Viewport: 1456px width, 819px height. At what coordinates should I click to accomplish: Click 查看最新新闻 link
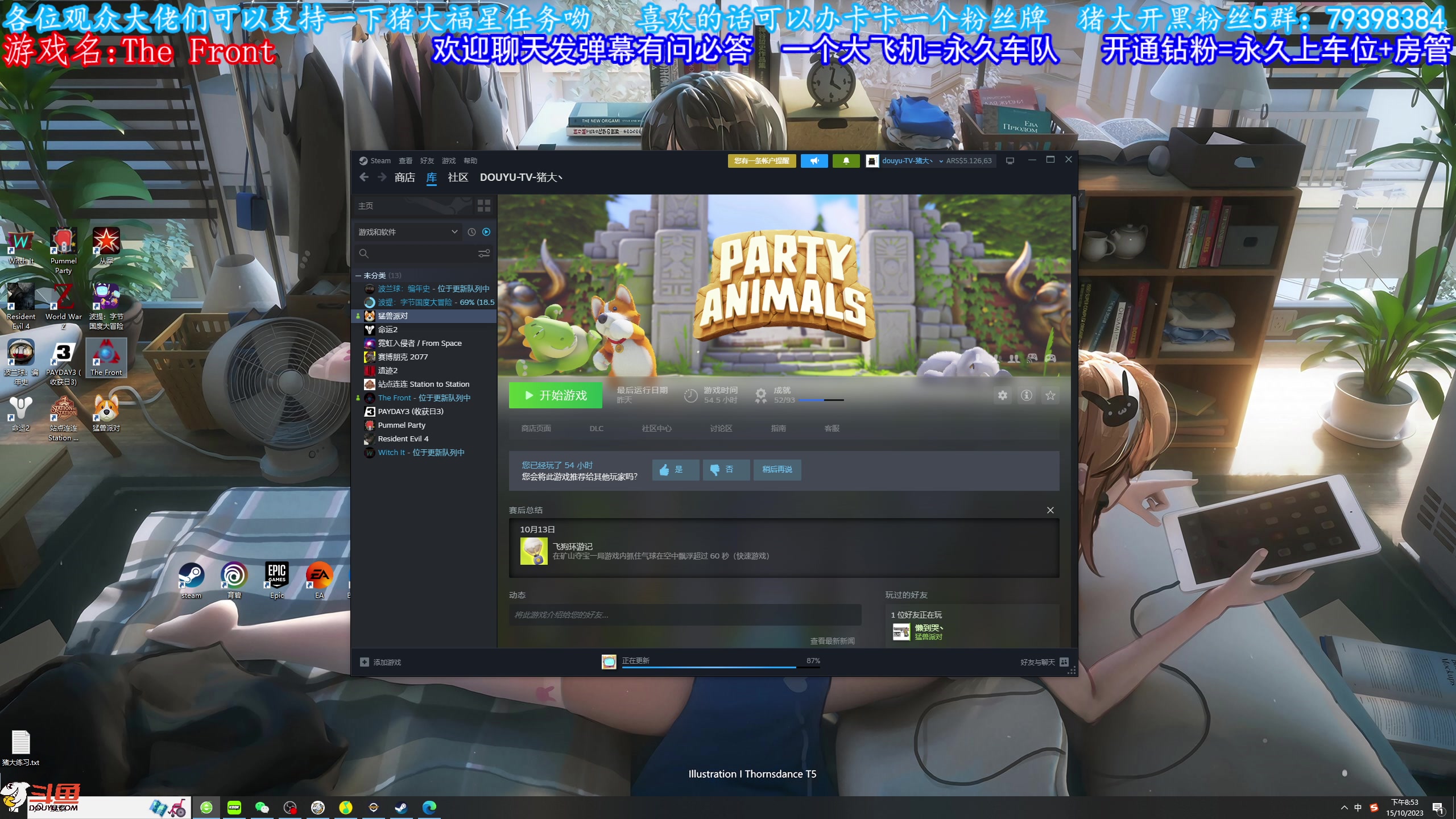pos(832,641)
